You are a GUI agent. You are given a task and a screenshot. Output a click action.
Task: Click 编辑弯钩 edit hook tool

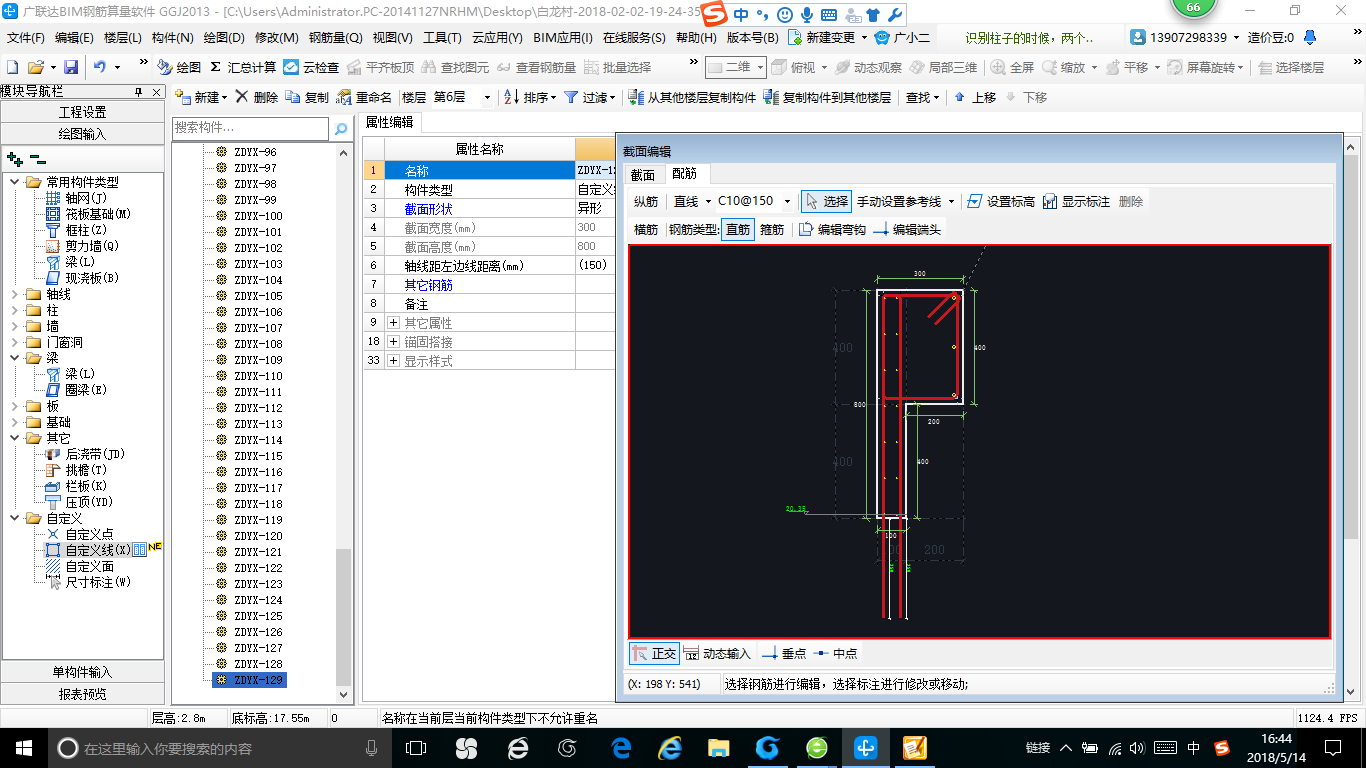[x=833, y=229]
